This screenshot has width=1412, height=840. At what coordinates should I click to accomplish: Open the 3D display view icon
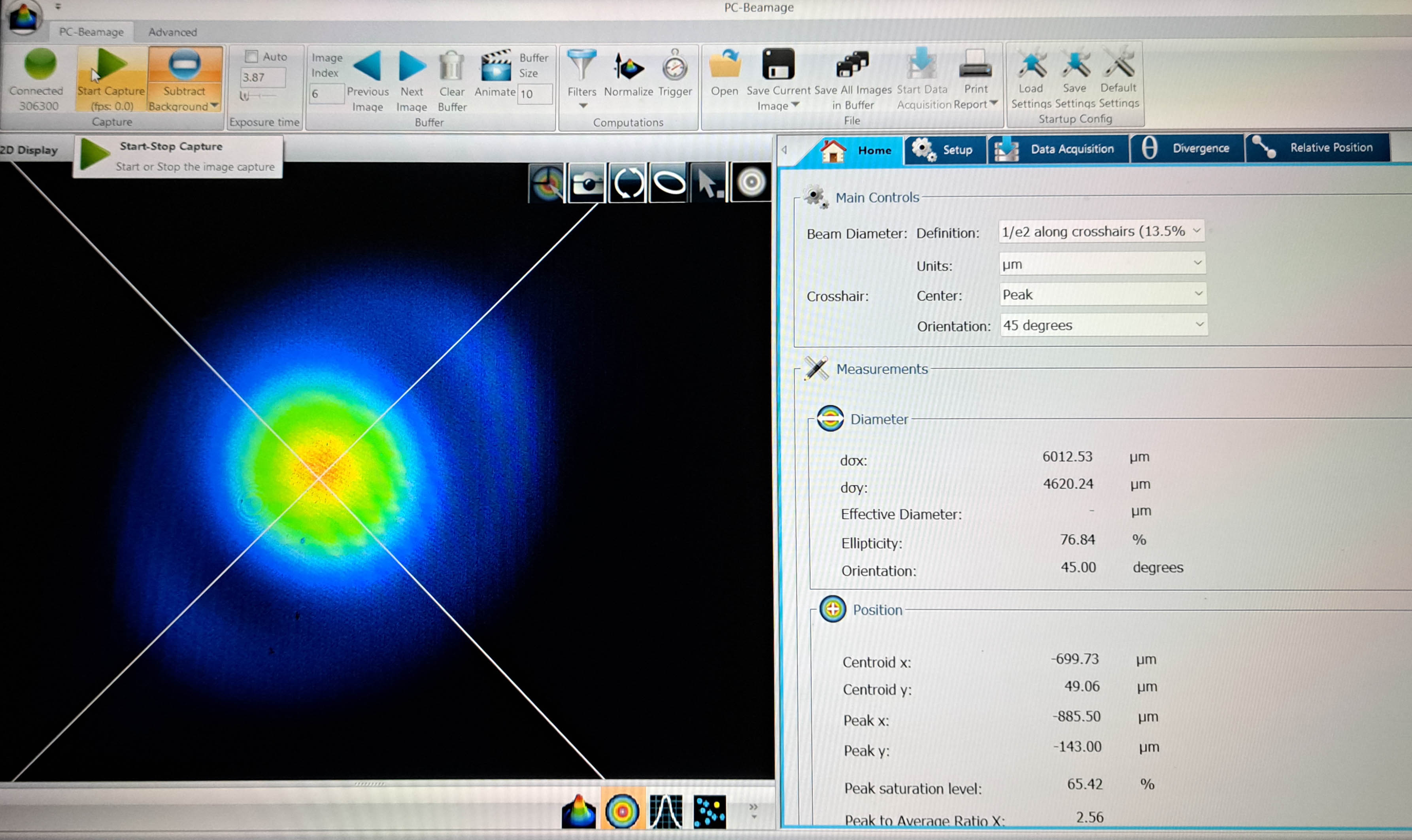coord(578,812)
